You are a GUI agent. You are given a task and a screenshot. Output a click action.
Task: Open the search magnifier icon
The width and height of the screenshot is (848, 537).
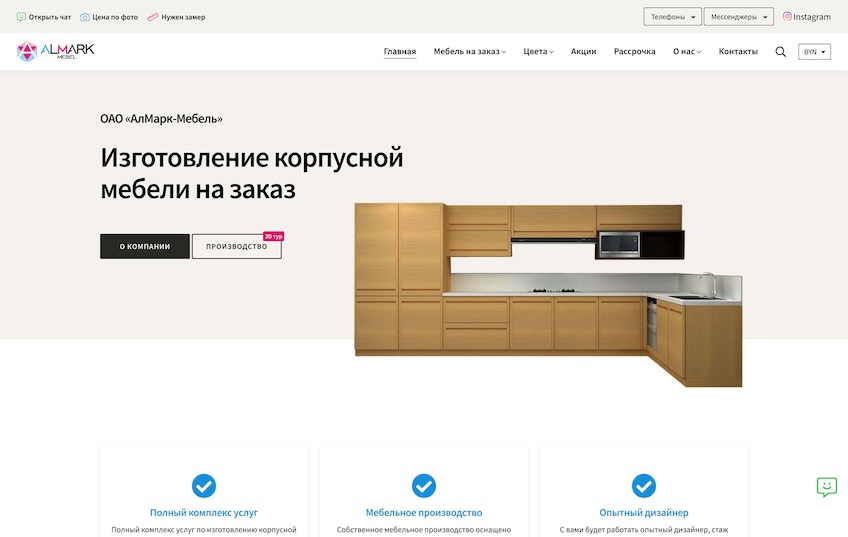tap(780, 52)
